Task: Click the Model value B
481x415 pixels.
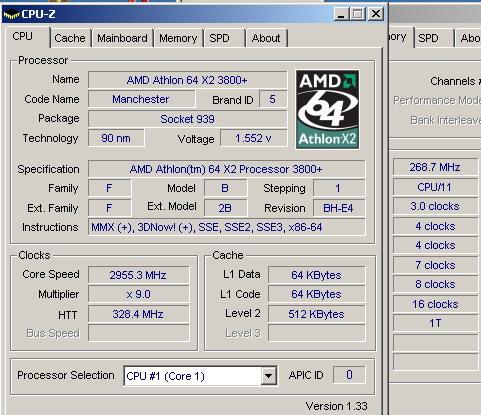Action: pyautogui.click(x=225, y=188)
